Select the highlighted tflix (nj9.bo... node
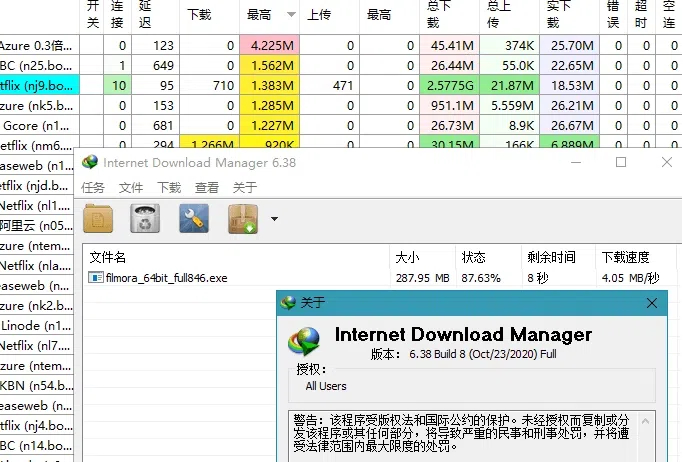Screen dimensions: 683x463 tap(39, 85)
